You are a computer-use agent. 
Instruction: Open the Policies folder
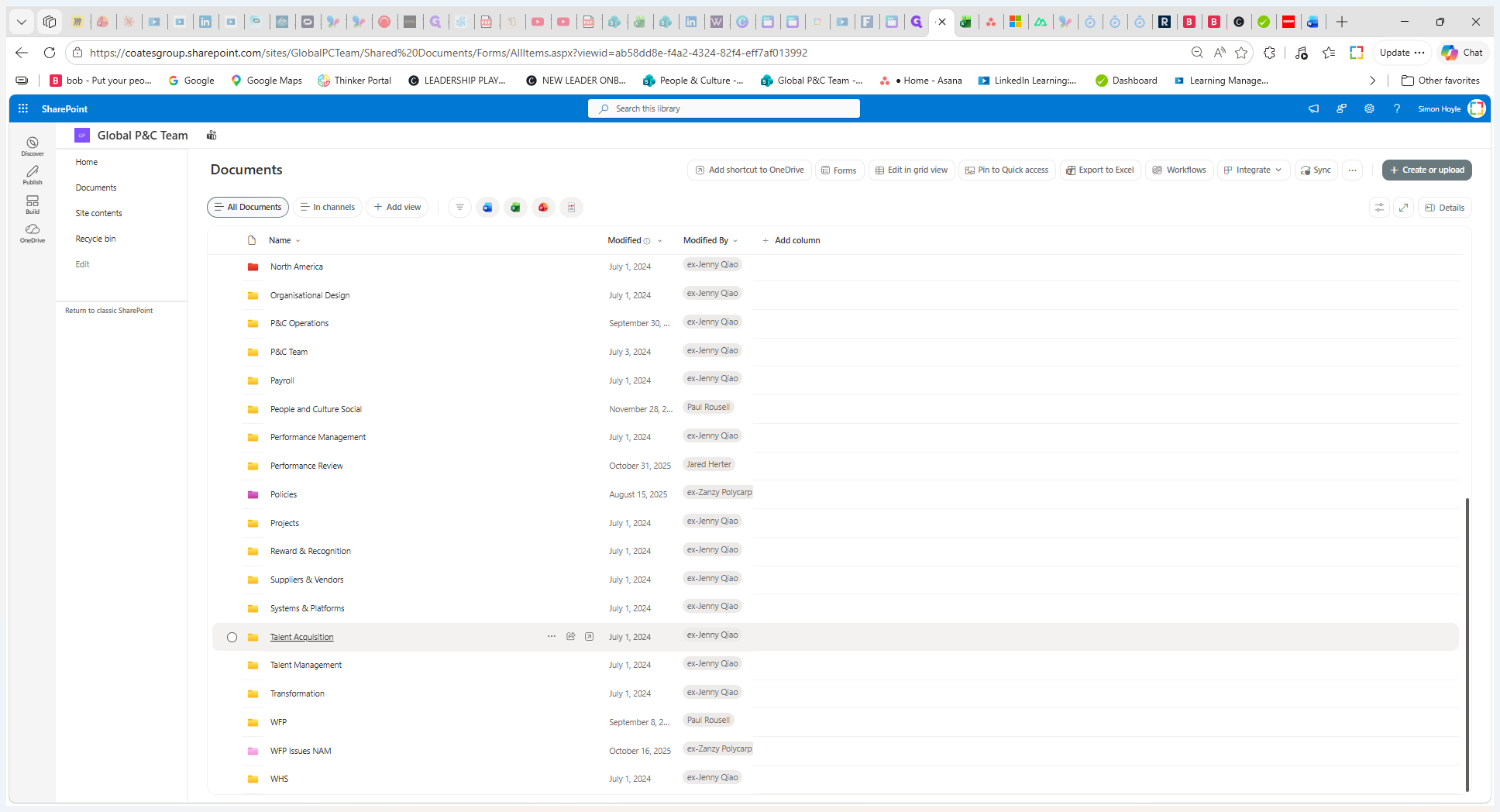coord(284,495)
